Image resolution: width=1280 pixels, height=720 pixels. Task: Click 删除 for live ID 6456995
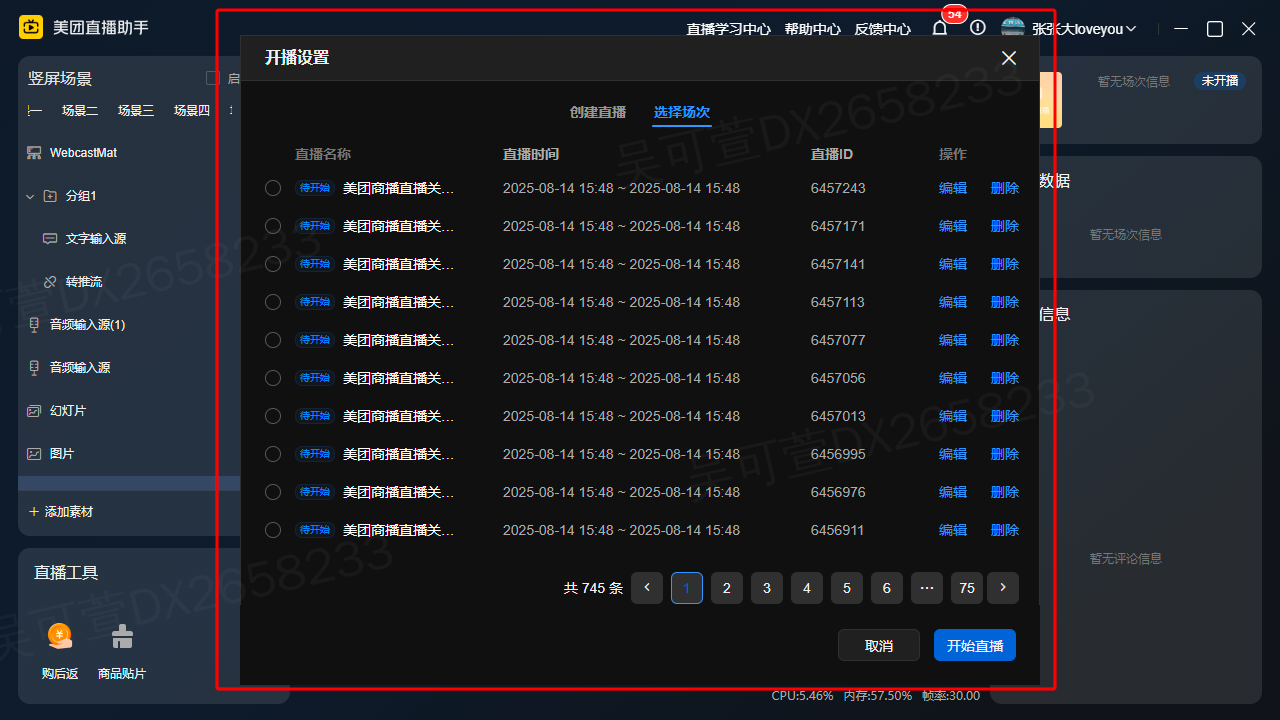coord(1005,454)
